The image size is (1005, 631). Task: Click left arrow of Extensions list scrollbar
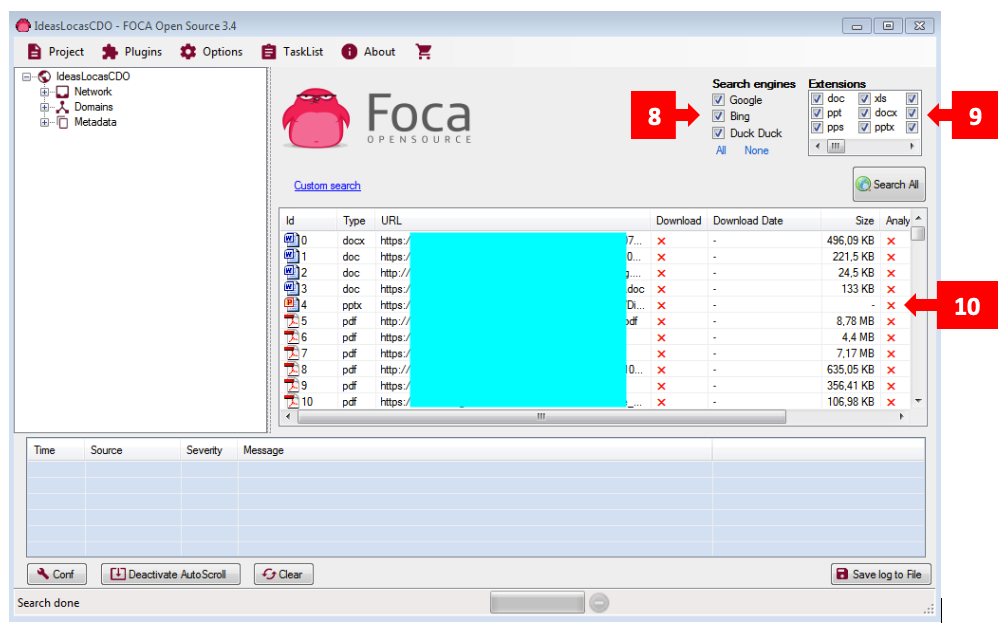[817, 146]
